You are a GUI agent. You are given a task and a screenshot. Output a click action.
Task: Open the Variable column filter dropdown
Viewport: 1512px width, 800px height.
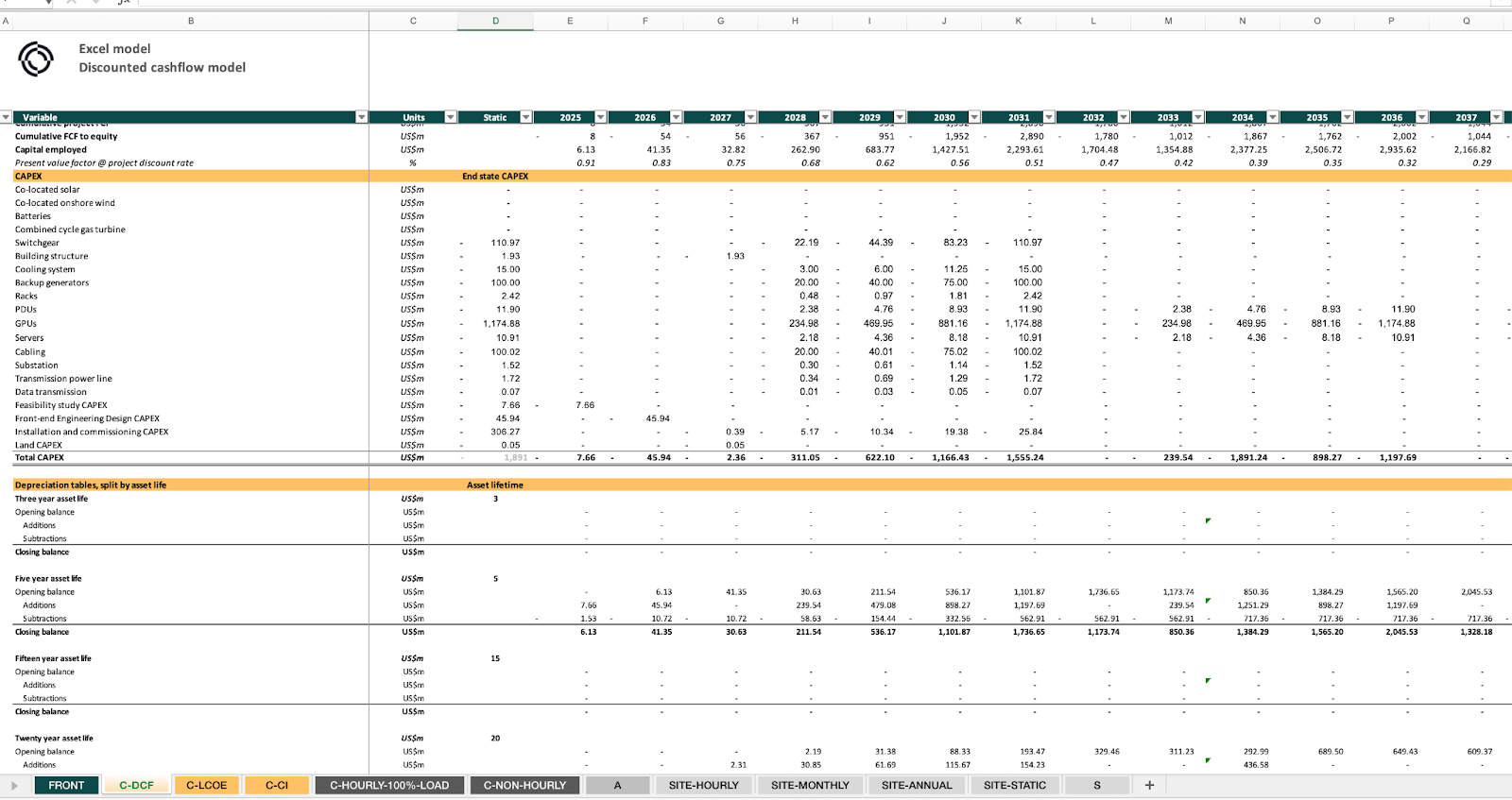361,117
